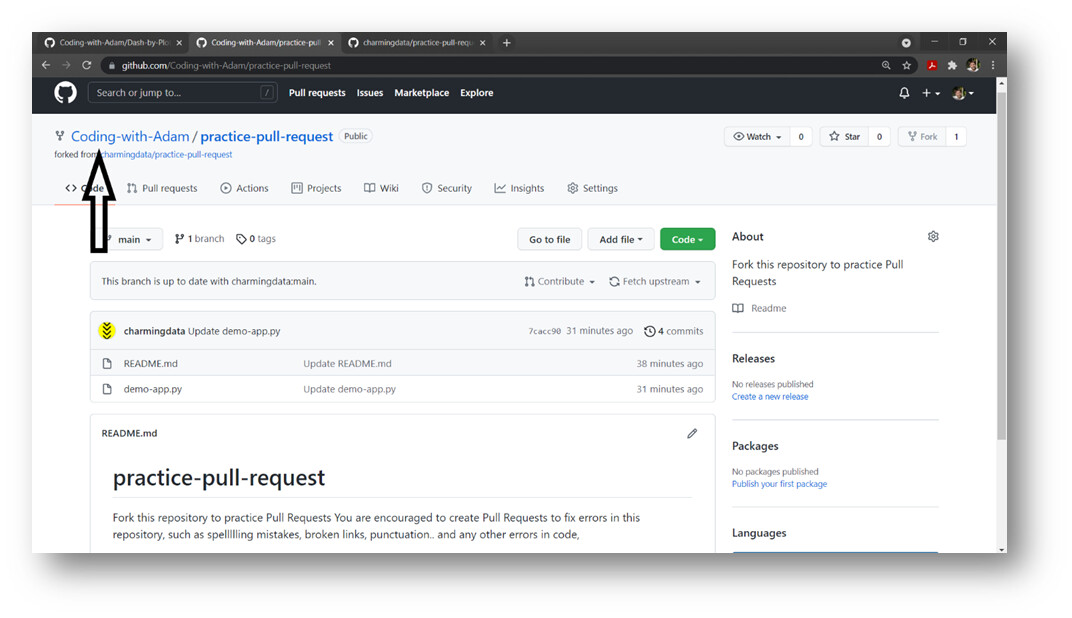Open Explore in top navigation
The image size is (1072, 618).
[x=477, y=93]
